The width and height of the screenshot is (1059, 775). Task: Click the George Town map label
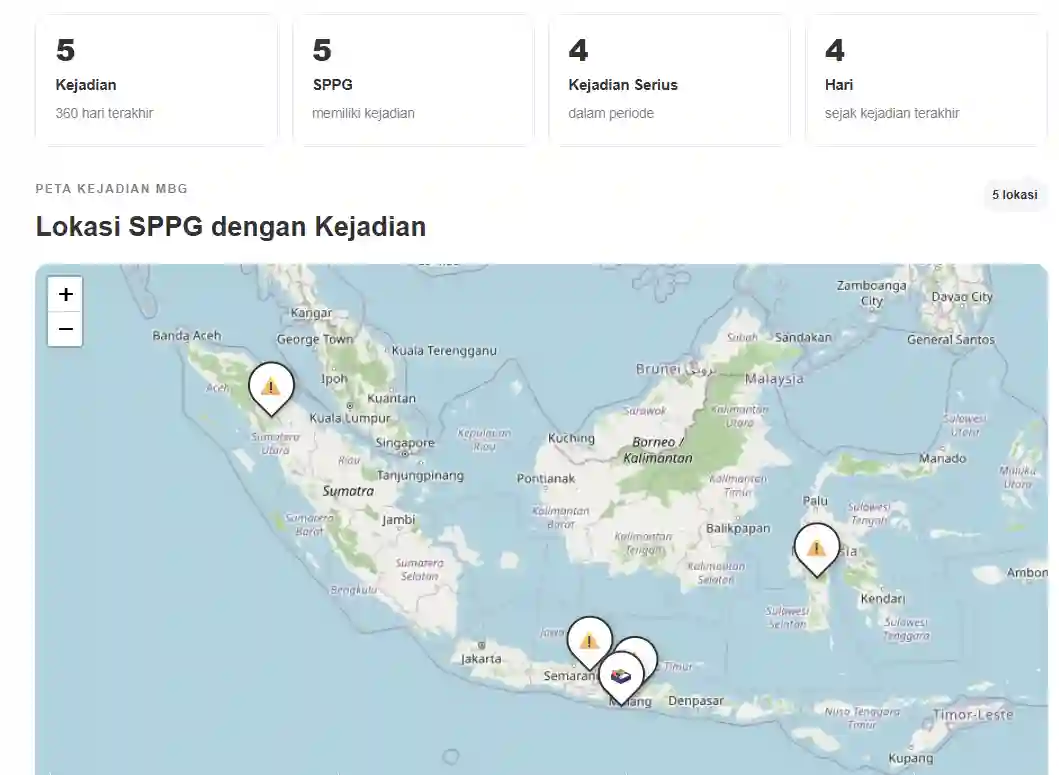(315, 339)
